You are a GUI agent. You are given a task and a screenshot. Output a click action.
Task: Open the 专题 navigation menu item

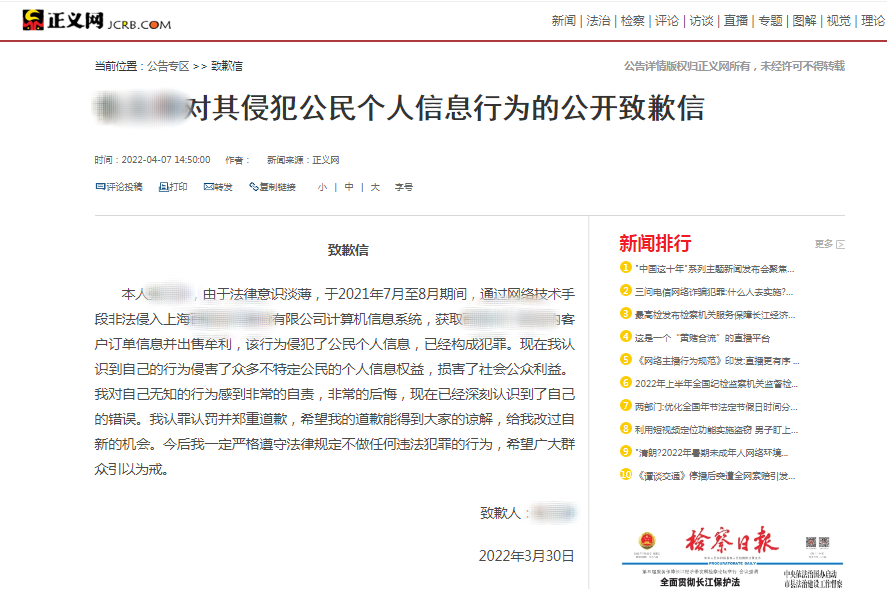[770, 21]
